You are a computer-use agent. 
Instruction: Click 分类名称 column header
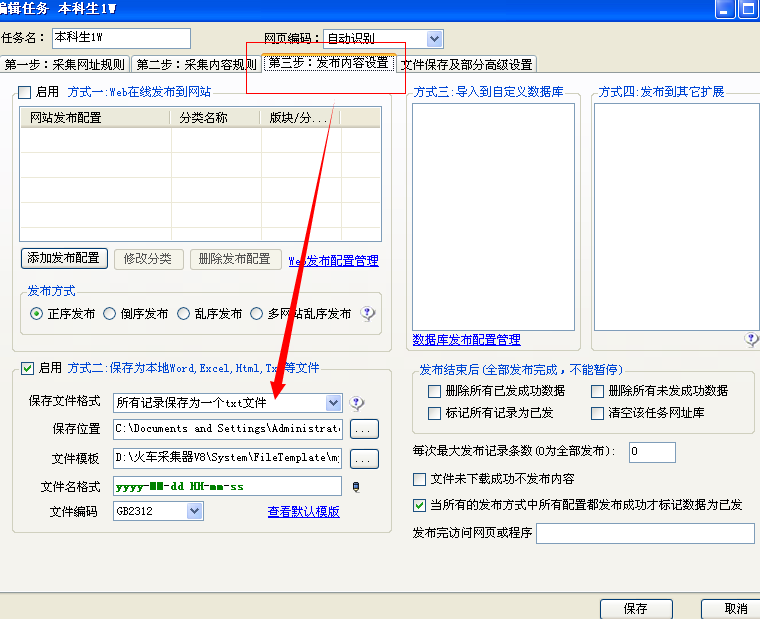[215, 118]
